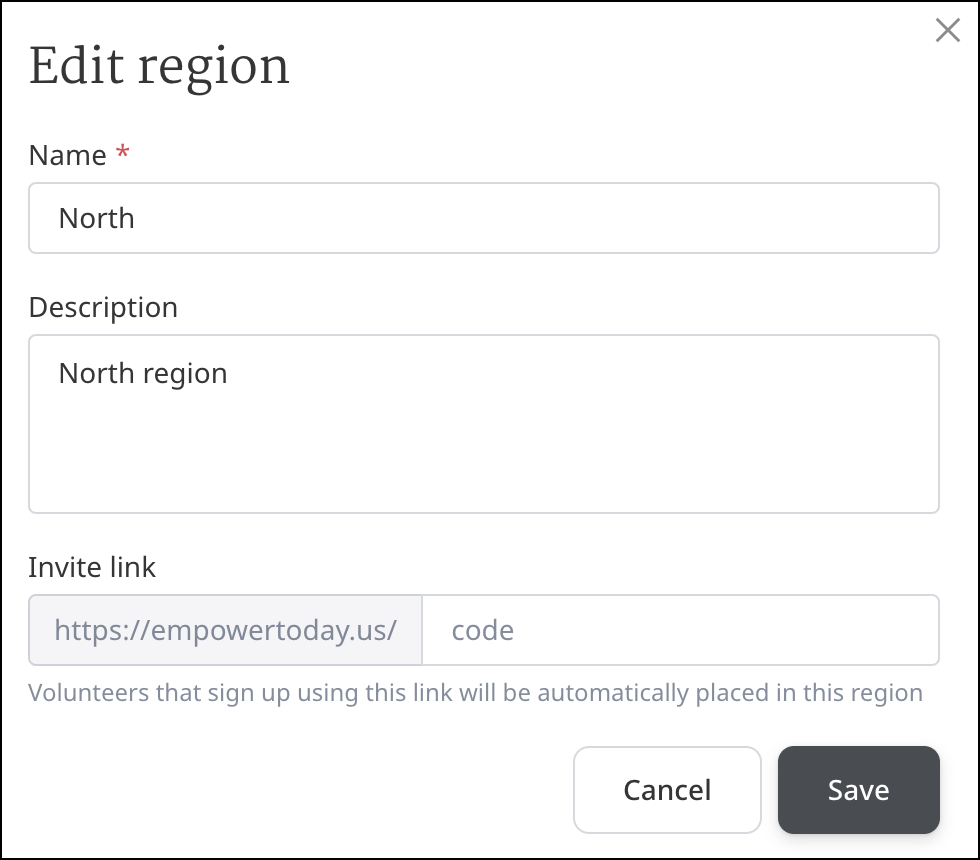Close the Edit region dialog
This screenshot has height=860, width=980.
coord(947,31)
